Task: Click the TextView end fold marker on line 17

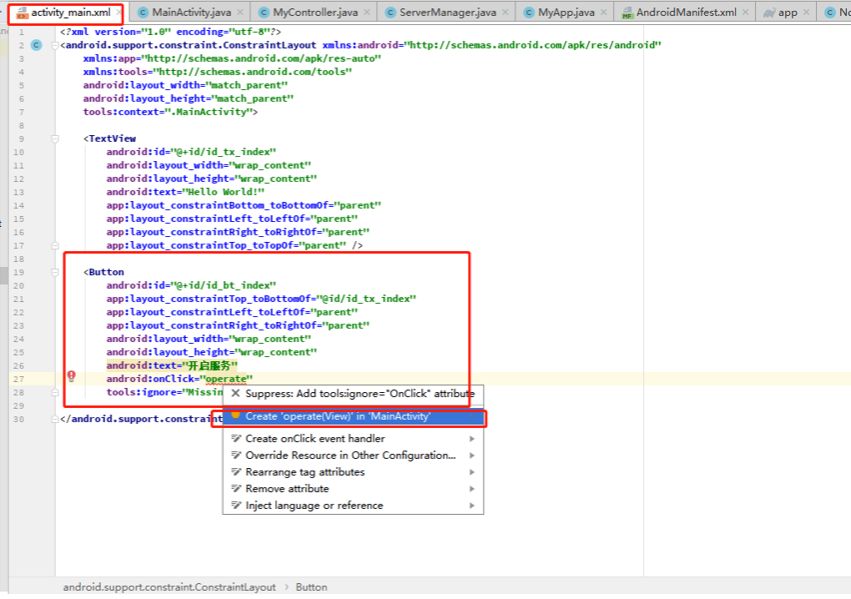Action: pos(55,246)
